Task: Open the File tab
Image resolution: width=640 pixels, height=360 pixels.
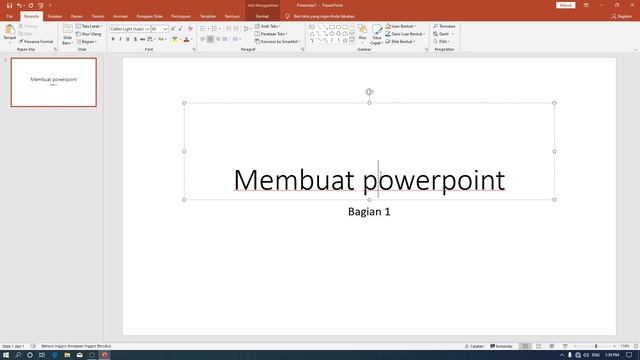Action: click(9, 16)
